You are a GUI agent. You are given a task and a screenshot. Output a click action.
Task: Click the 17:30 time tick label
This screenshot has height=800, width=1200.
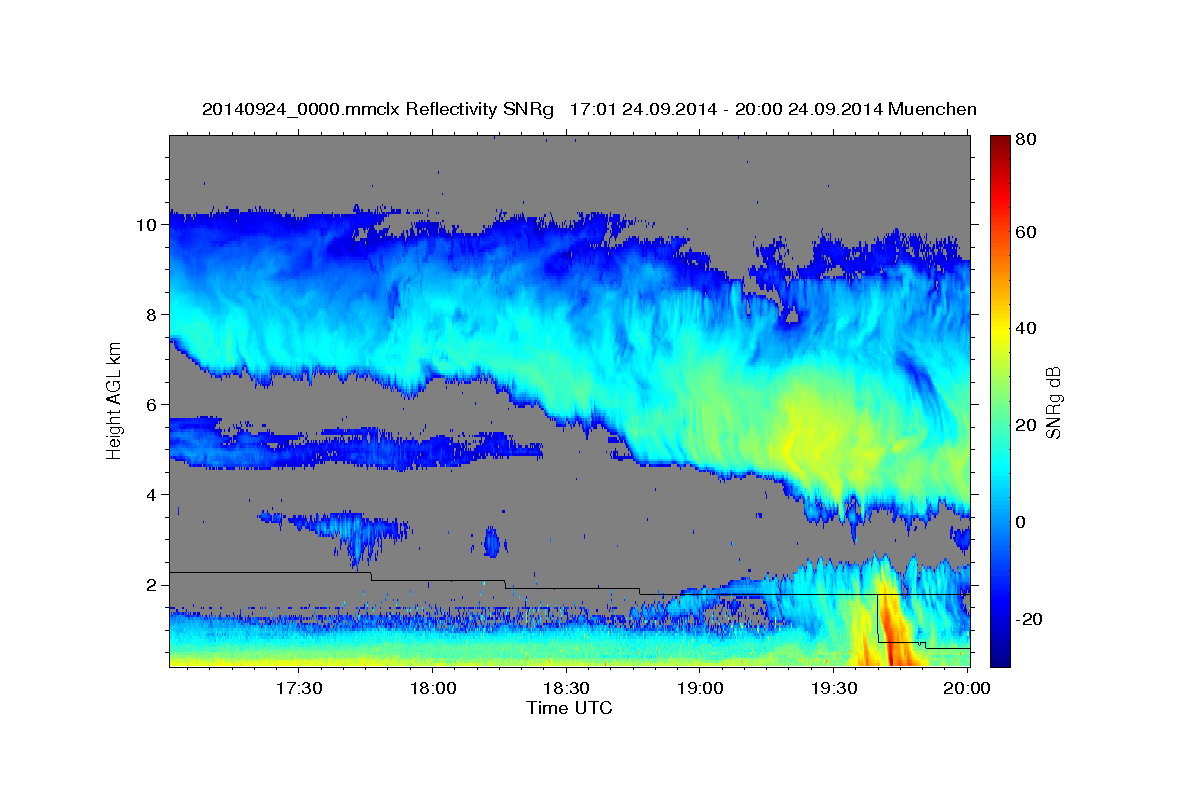(x=298, y=689)
